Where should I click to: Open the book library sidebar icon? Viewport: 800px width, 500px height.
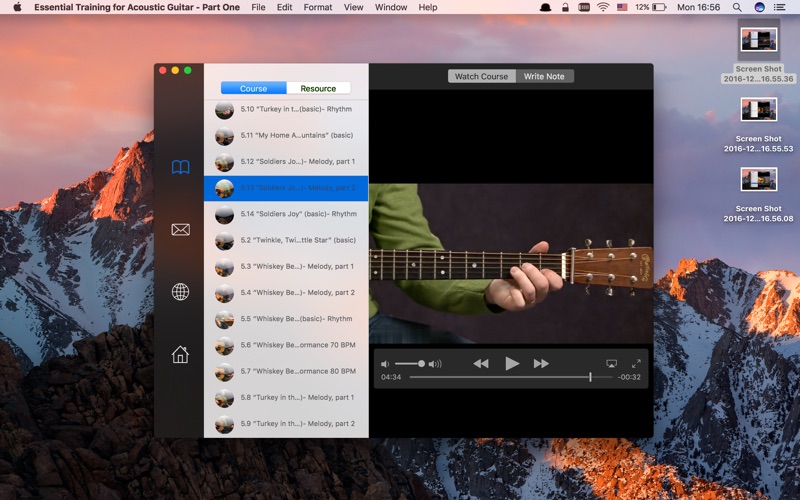point(181,167)
